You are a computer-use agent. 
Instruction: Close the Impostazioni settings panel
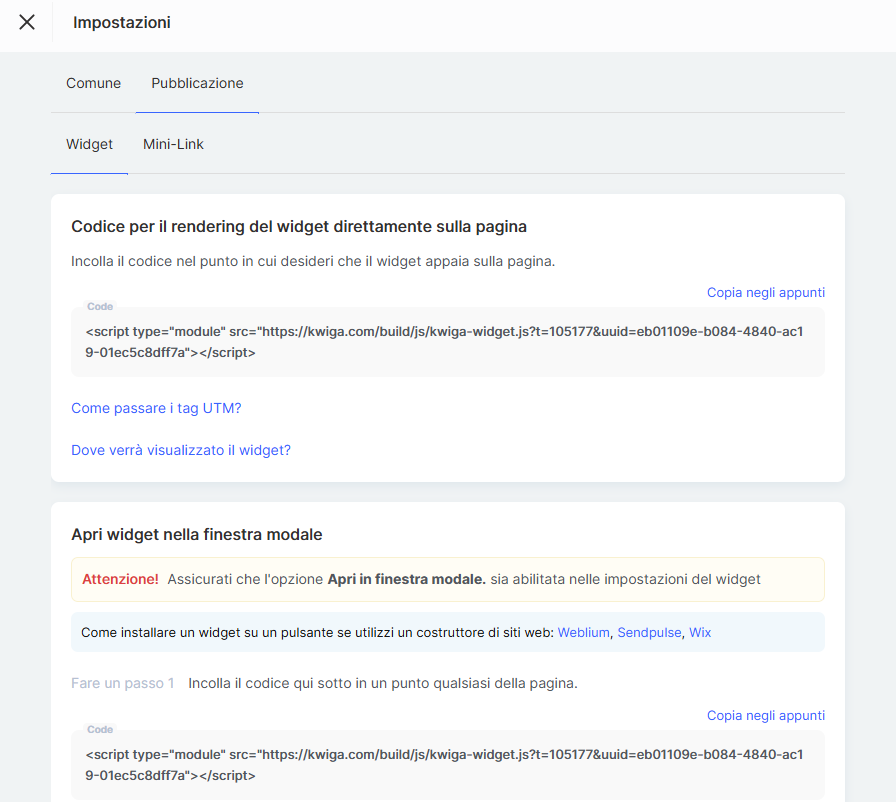[27, 22]
